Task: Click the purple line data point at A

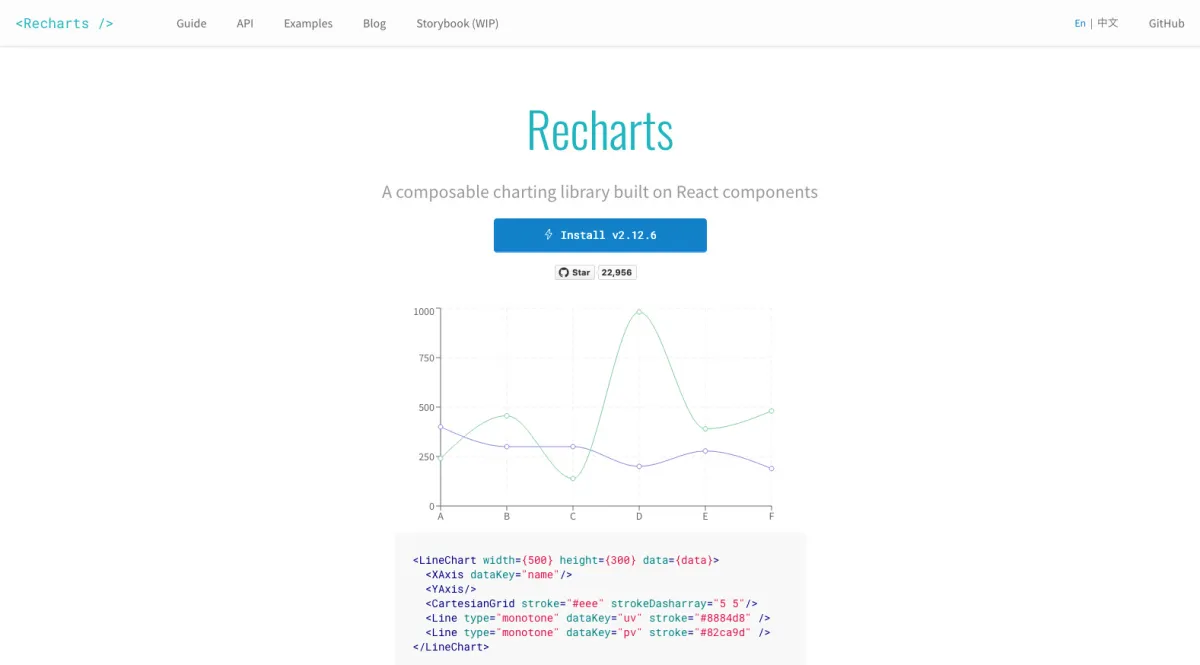Action: pos(441,427)
